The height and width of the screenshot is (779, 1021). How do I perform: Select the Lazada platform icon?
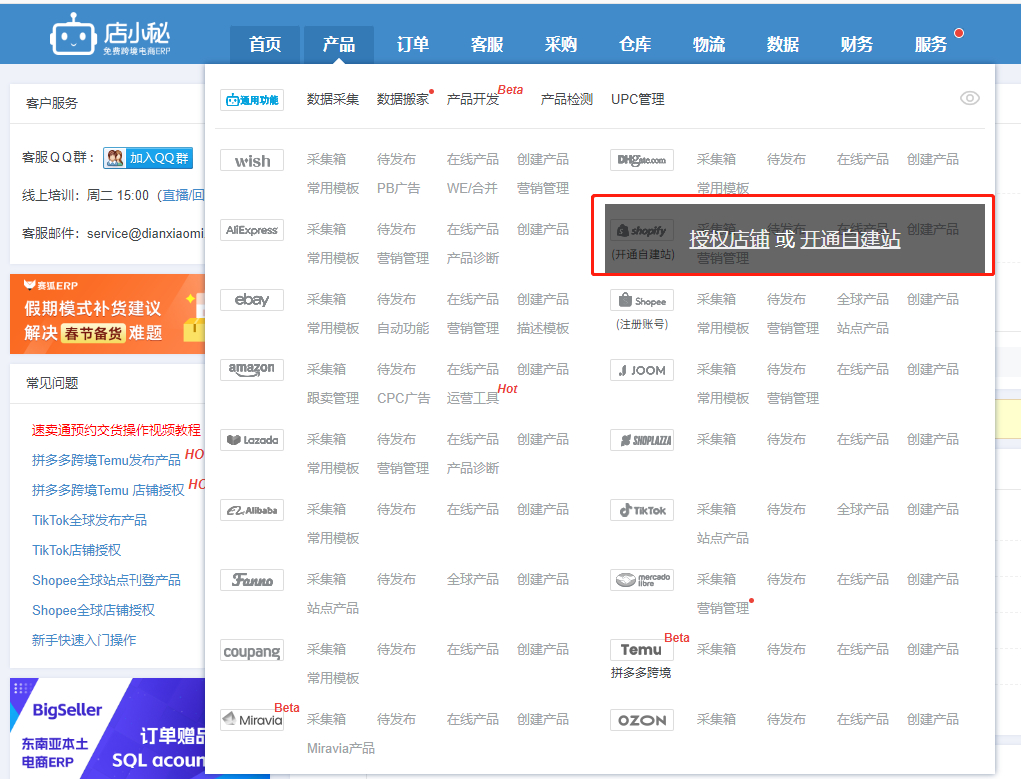[251, 439]
